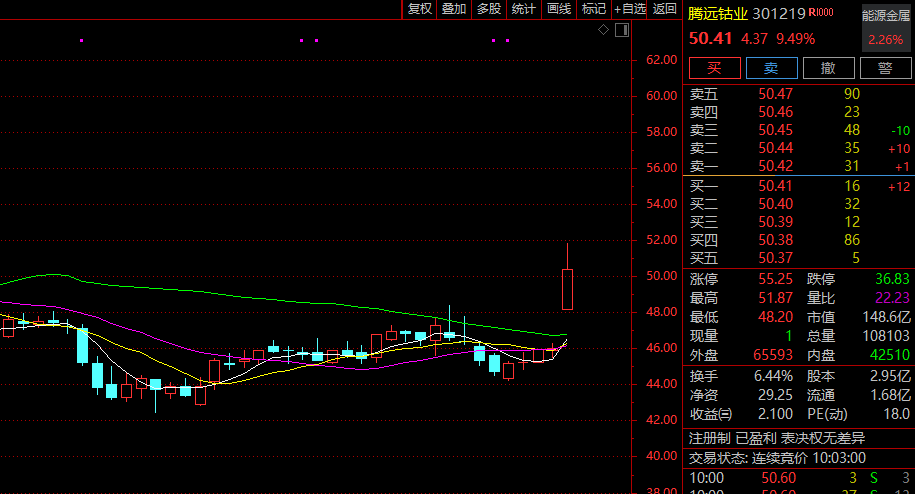Viewport: 915px width, 494px height.
Task: Select the large red candlestick on chart
Action: [x=567, y=289]
